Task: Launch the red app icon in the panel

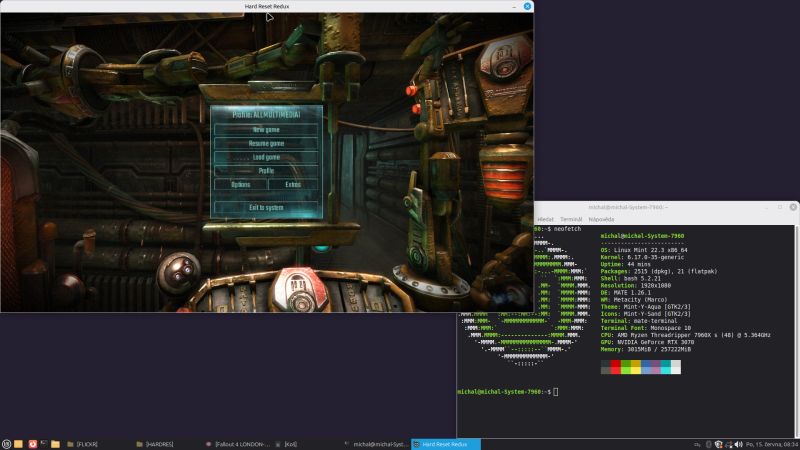Action: click(x=33, y=444)
